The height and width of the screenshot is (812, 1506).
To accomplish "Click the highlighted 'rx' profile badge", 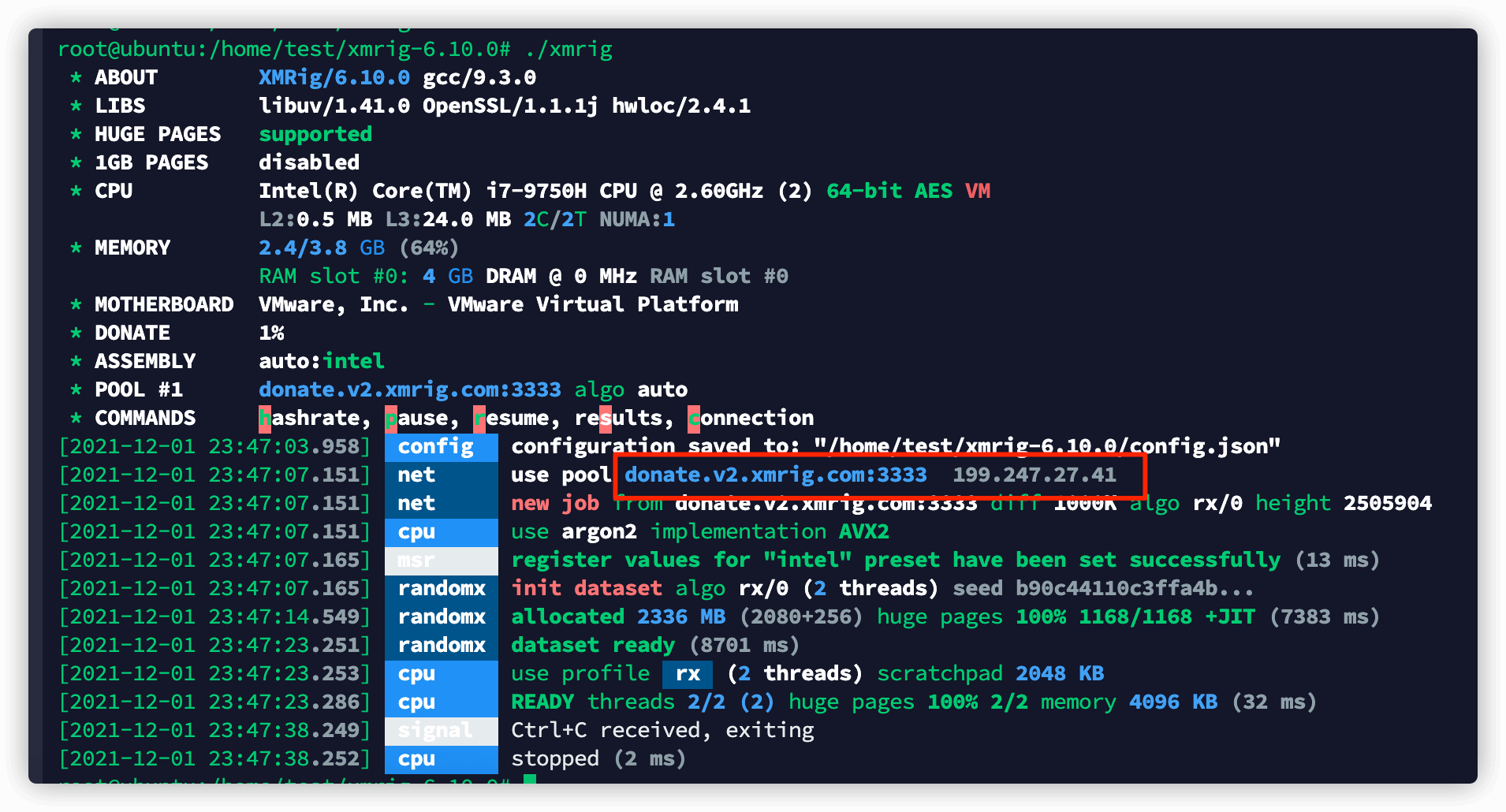I will coord(688,673).
